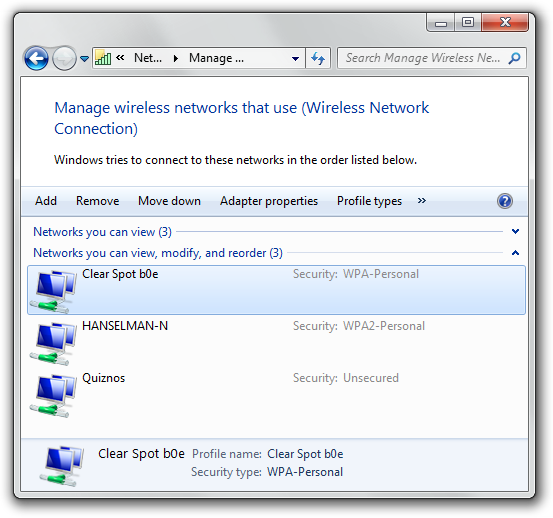Select the HANSELMAN-N network computer icon
Screen dimensions: 553x518
tap(53, 343)
